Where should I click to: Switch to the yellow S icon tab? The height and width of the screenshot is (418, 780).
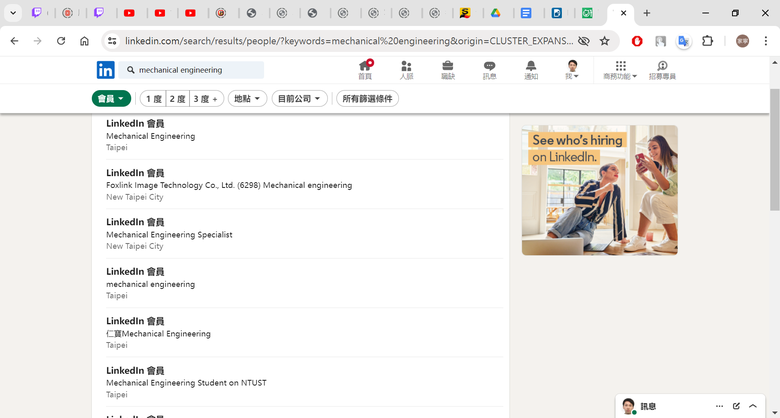[465, 13]
